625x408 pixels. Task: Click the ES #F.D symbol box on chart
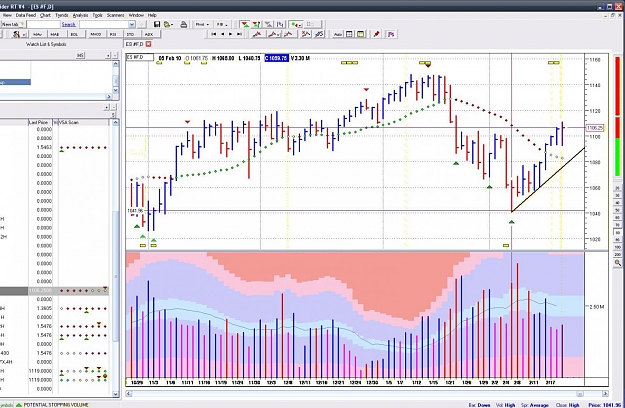tap(140, 57)
